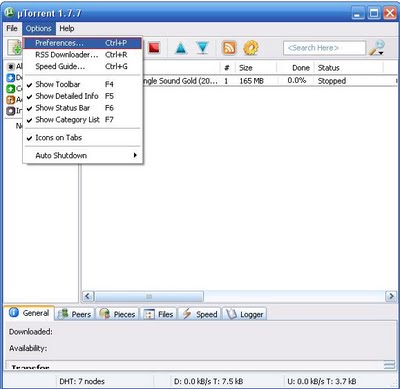
Task: Open the RSS Downloader toolbar icon
Action: [229, 48]
